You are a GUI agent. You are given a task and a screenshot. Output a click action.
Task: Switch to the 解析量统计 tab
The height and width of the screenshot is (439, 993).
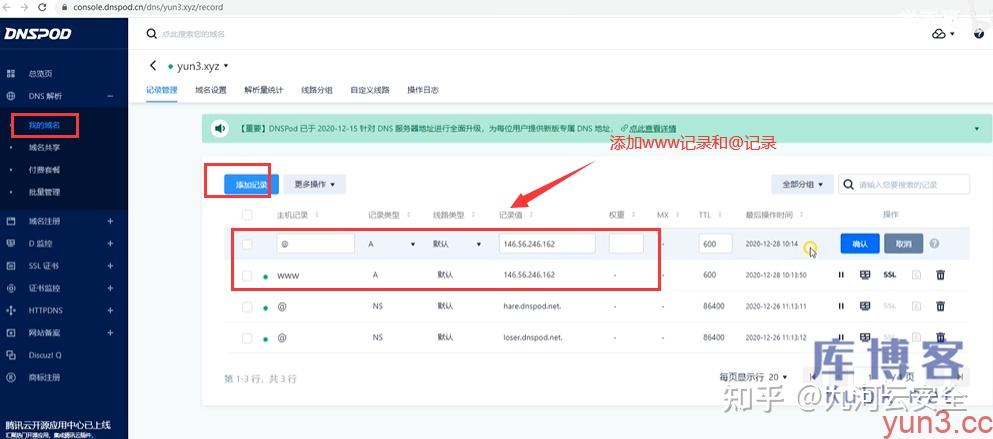click(x=263, y=90)
